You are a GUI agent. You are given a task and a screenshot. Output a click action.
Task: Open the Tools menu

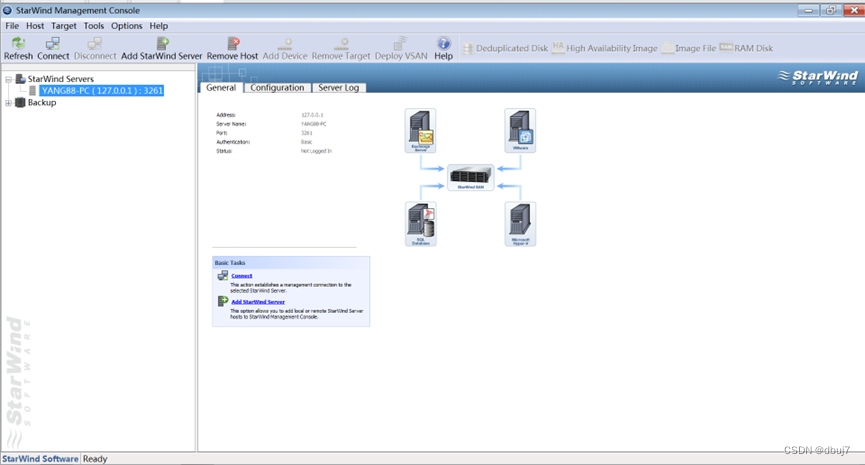tap(94, 26)
